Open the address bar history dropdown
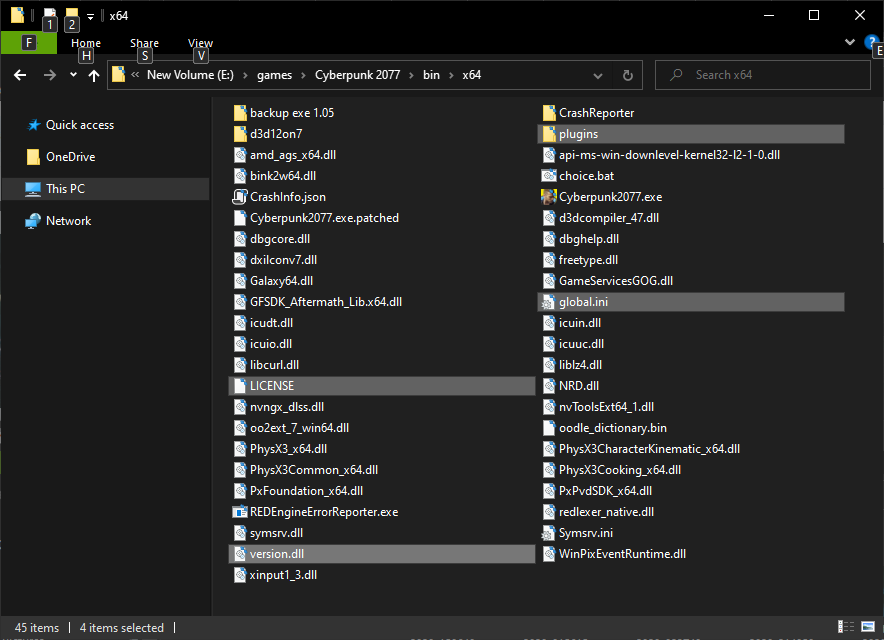Screen dimensions: 884x640 coord(598,76)
